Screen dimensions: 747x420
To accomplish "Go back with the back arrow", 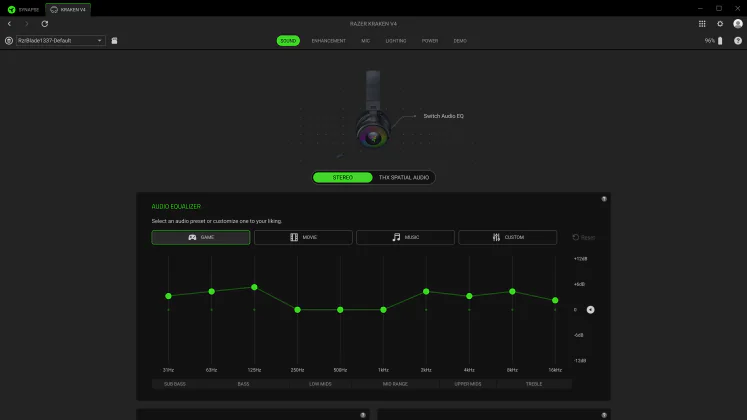I will click(x=10, y=23).
